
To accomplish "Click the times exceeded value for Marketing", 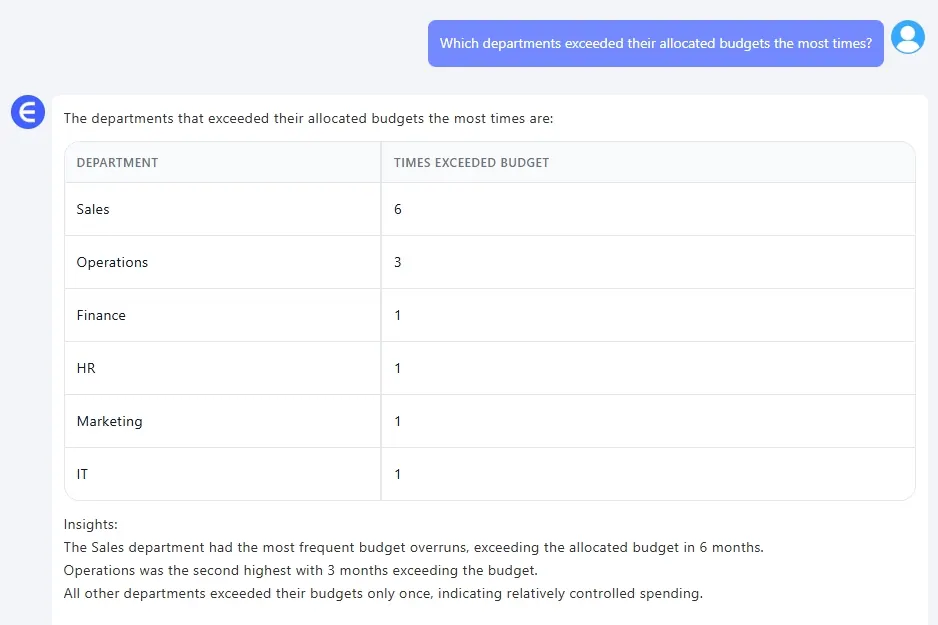I will [x=398, y=421].
